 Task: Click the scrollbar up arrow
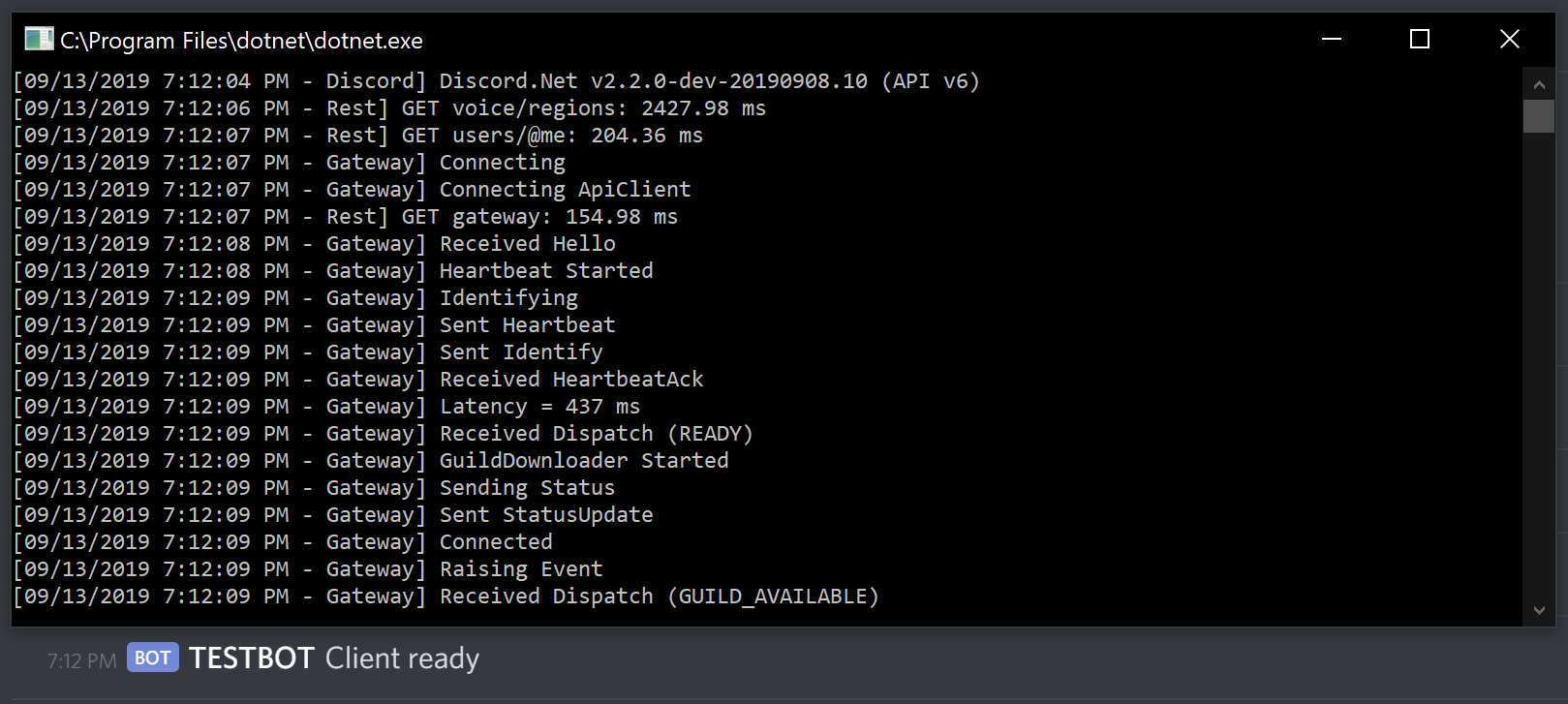tap(1539, 83)
